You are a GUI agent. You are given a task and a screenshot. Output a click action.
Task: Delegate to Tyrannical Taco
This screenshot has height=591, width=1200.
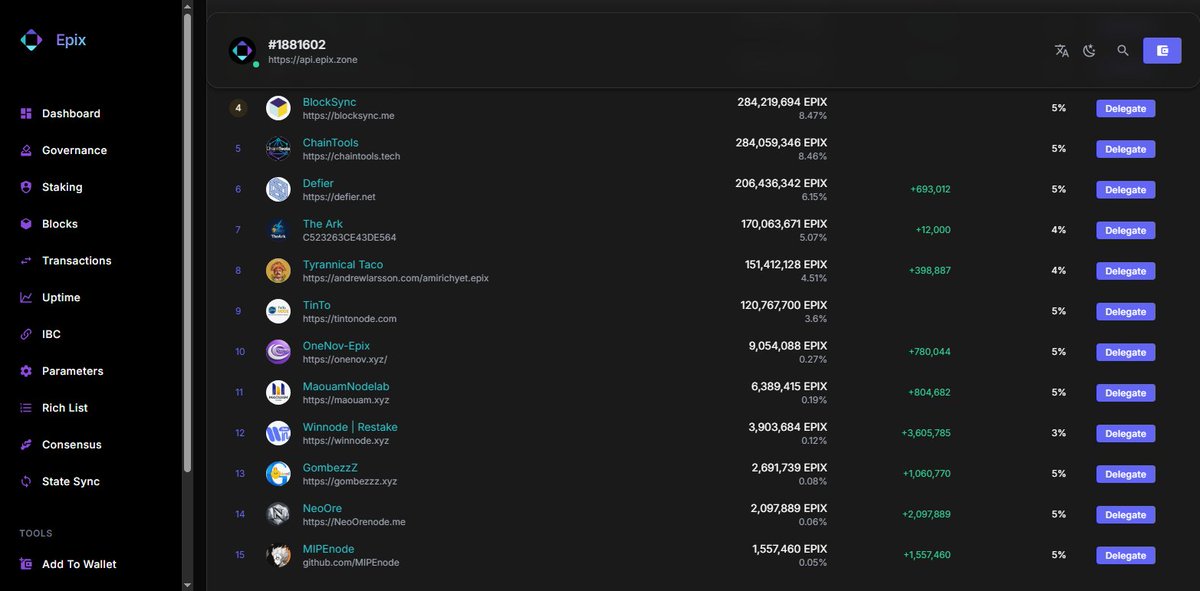click(1125, 271)
